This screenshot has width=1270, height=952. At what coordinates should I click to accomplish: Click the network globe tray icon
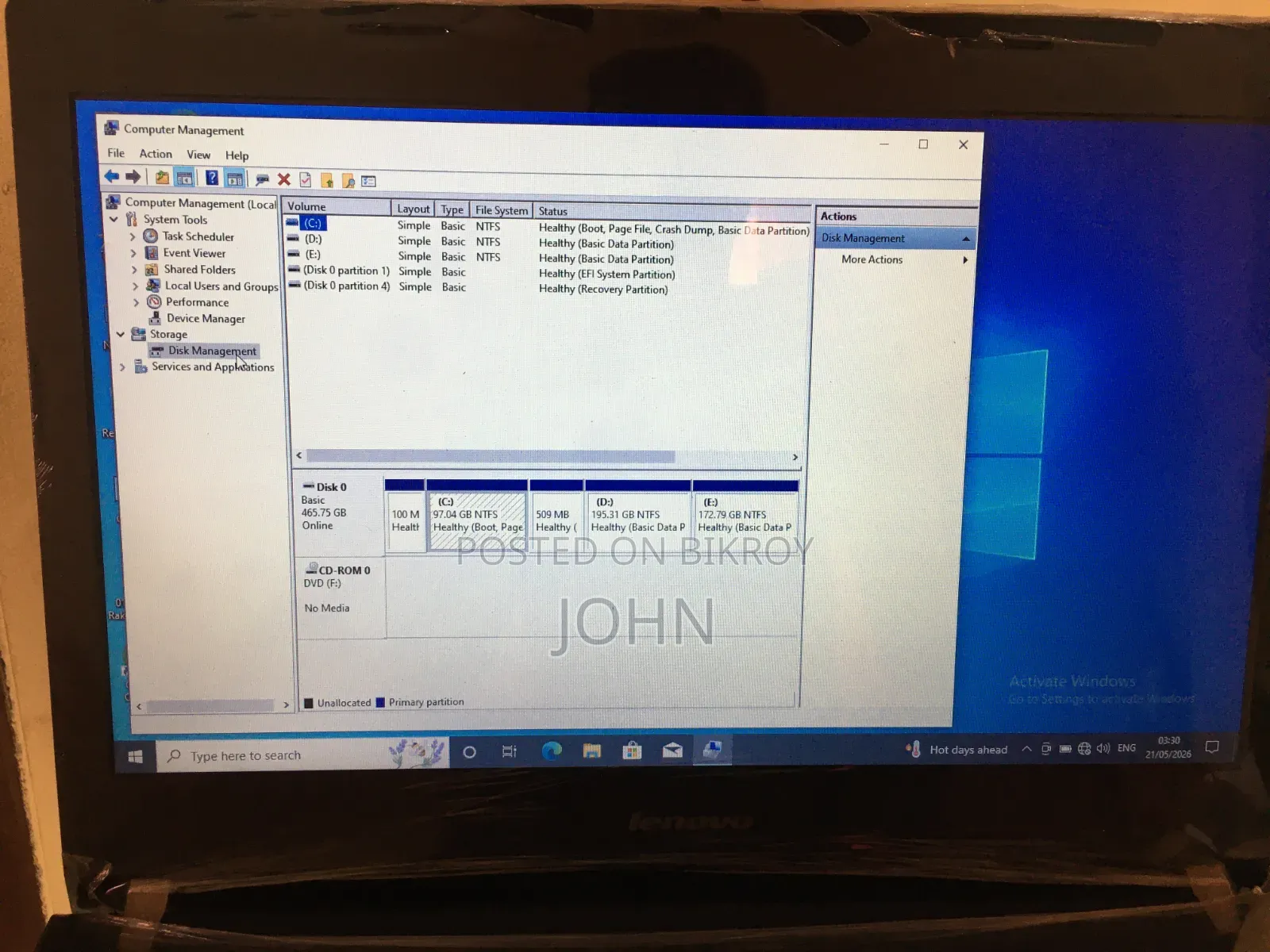pos(1084,748)
